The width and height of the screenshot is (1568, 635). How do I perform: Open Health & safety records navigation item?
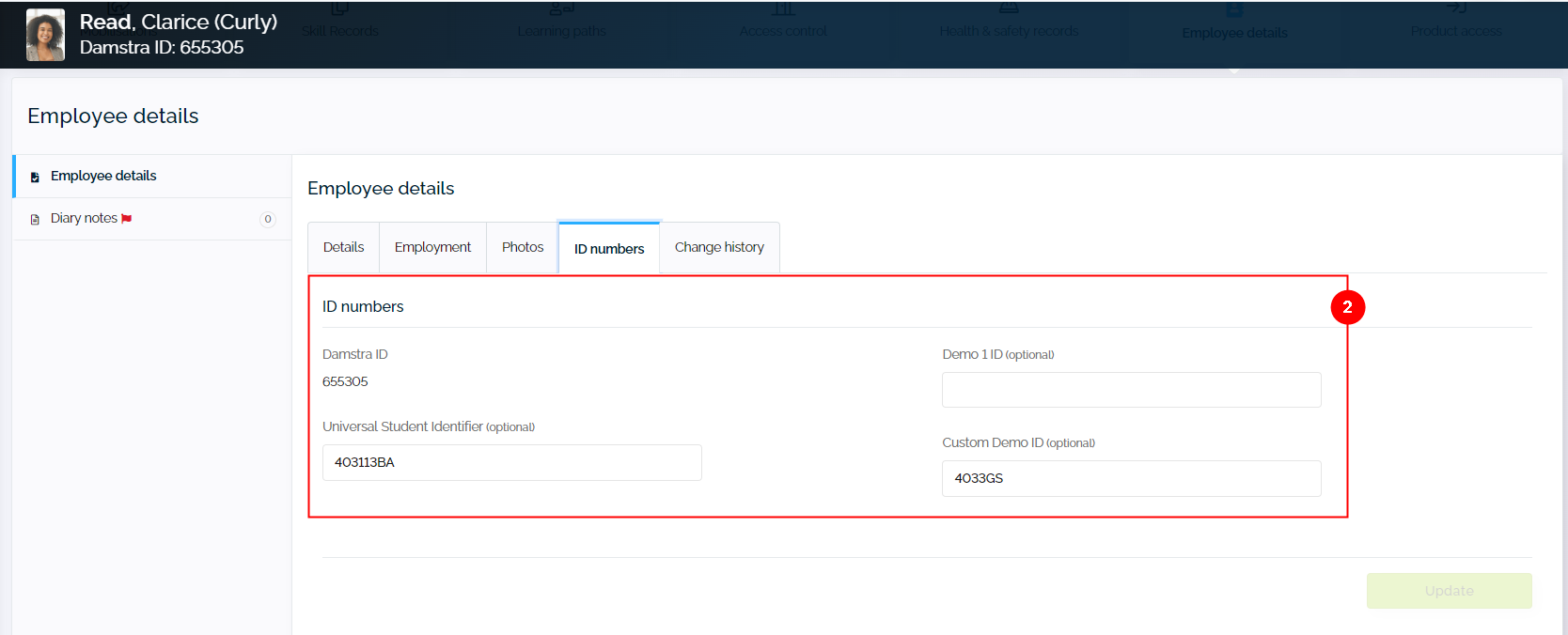point(1009,30)
